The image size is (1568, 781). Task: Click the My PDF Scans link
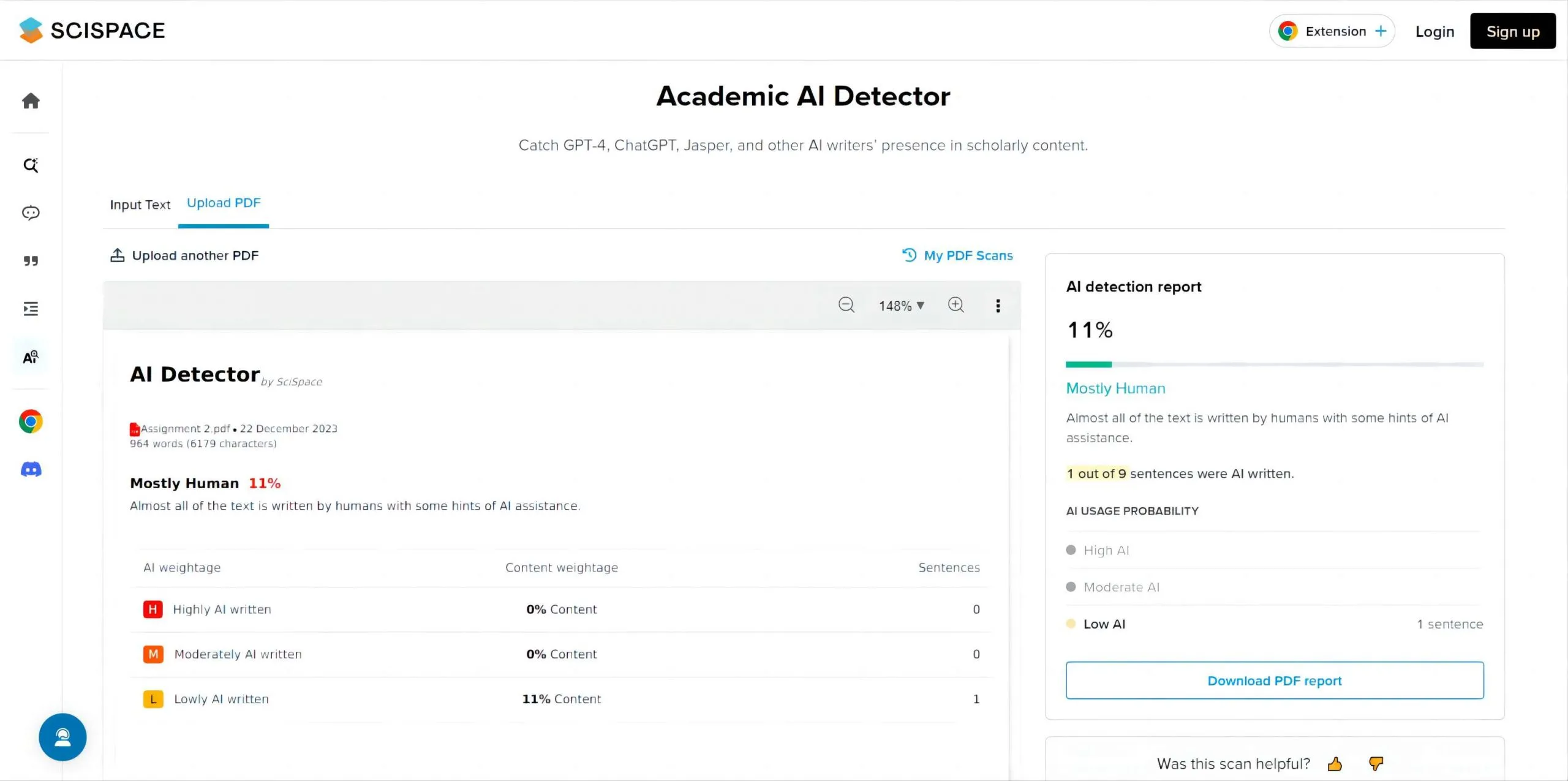point(956,255)
